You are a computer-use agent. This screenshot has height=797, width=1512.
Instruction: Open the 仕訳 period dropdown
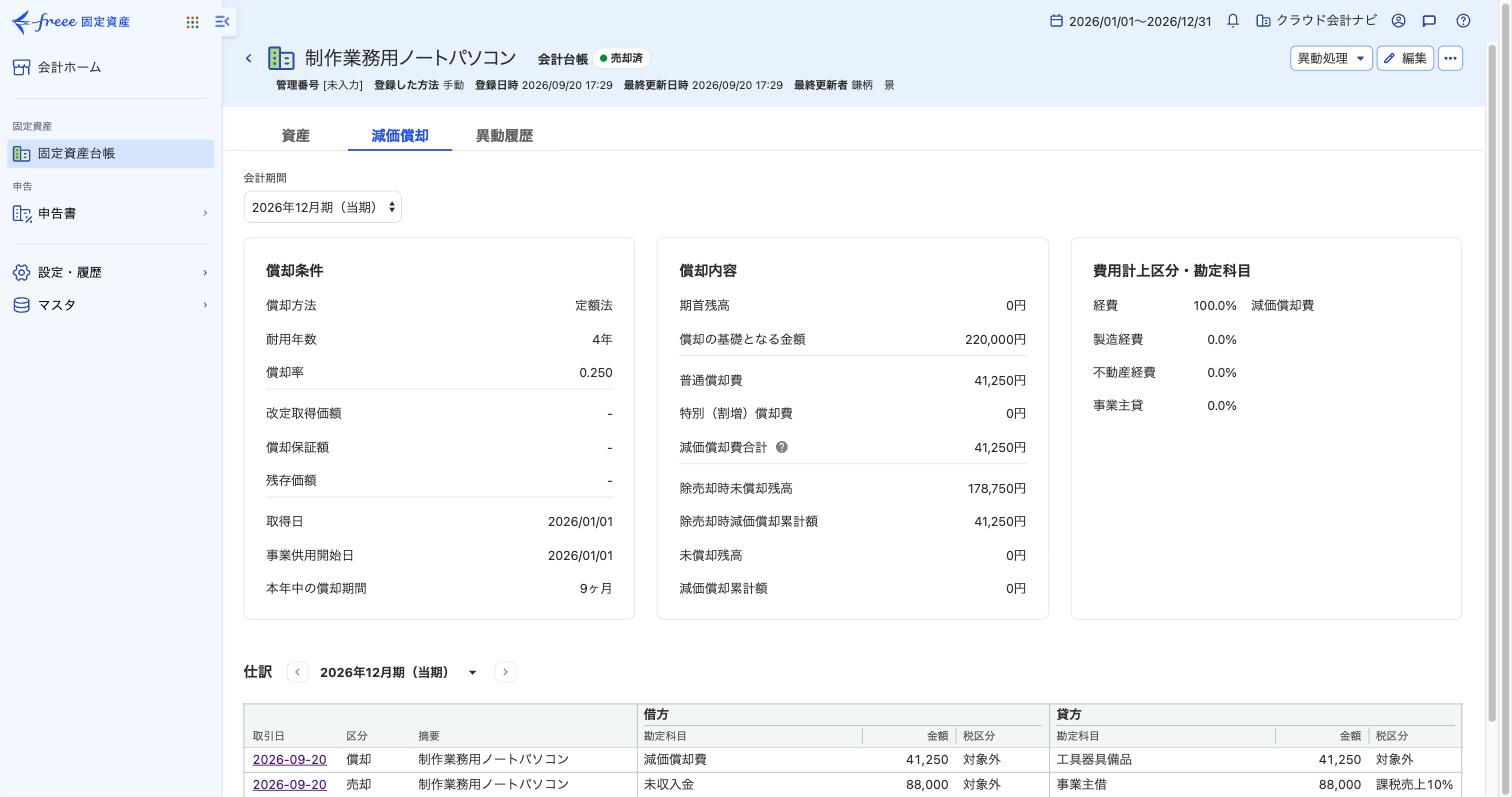[398, 672]
